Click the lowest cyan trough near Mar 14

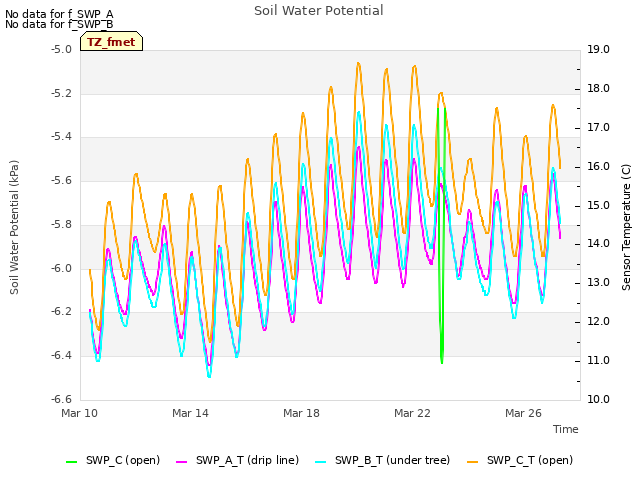coord(209,376)
